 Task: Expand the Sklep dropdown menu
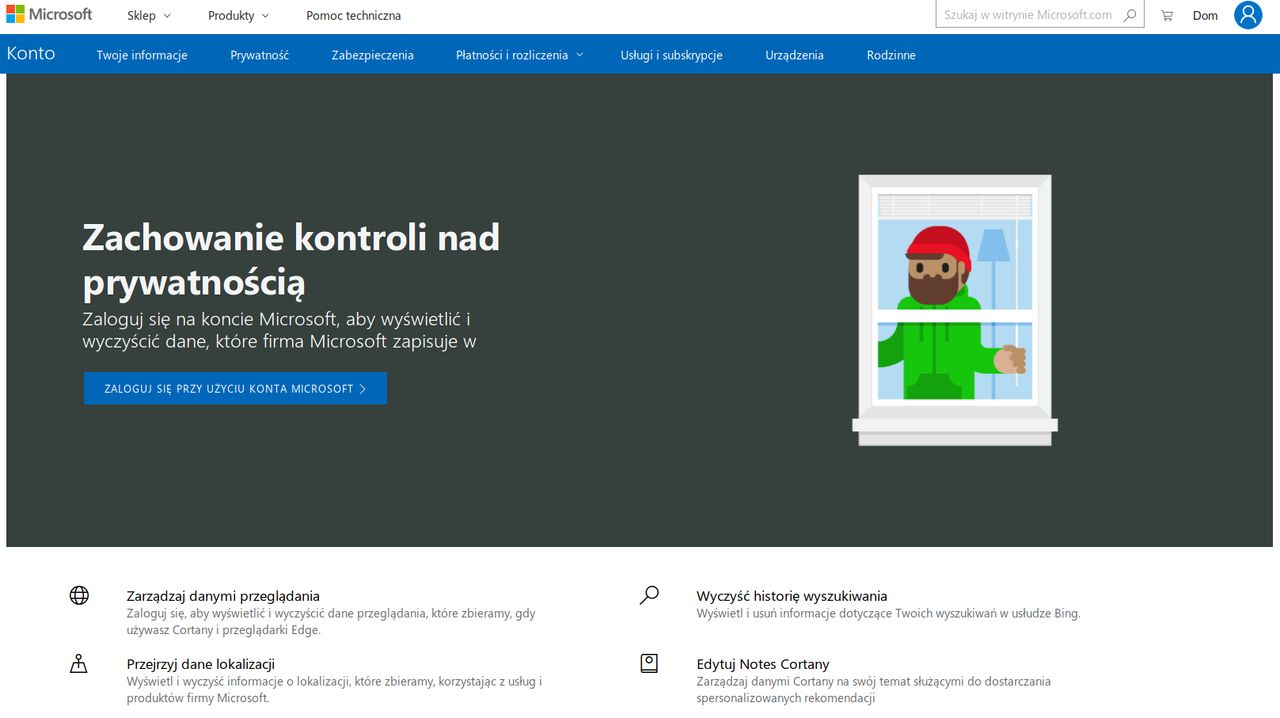(x=149, y=16)
